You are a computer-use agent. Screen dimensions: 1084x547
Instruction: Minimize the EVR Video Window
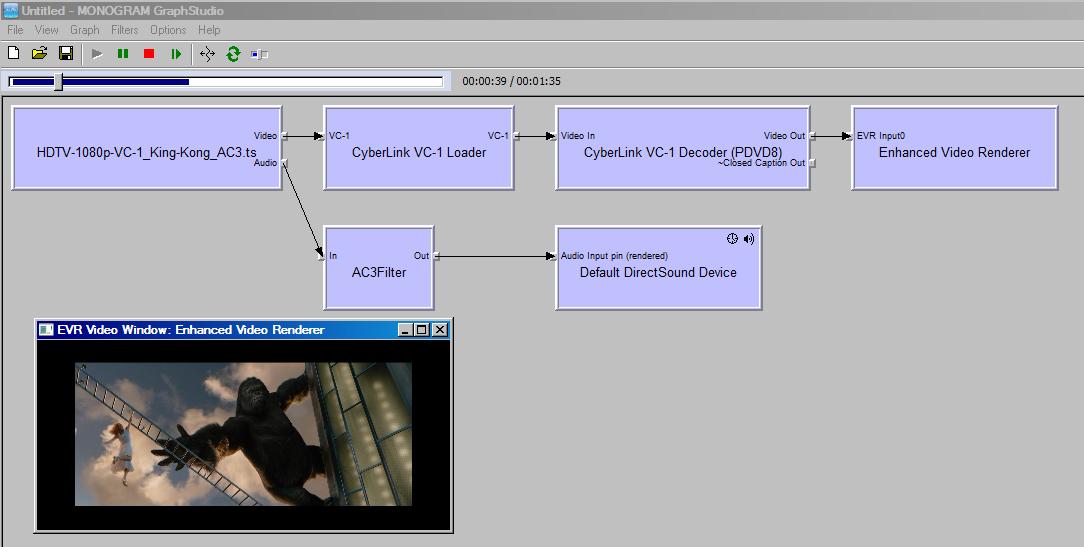click(405, 331)
